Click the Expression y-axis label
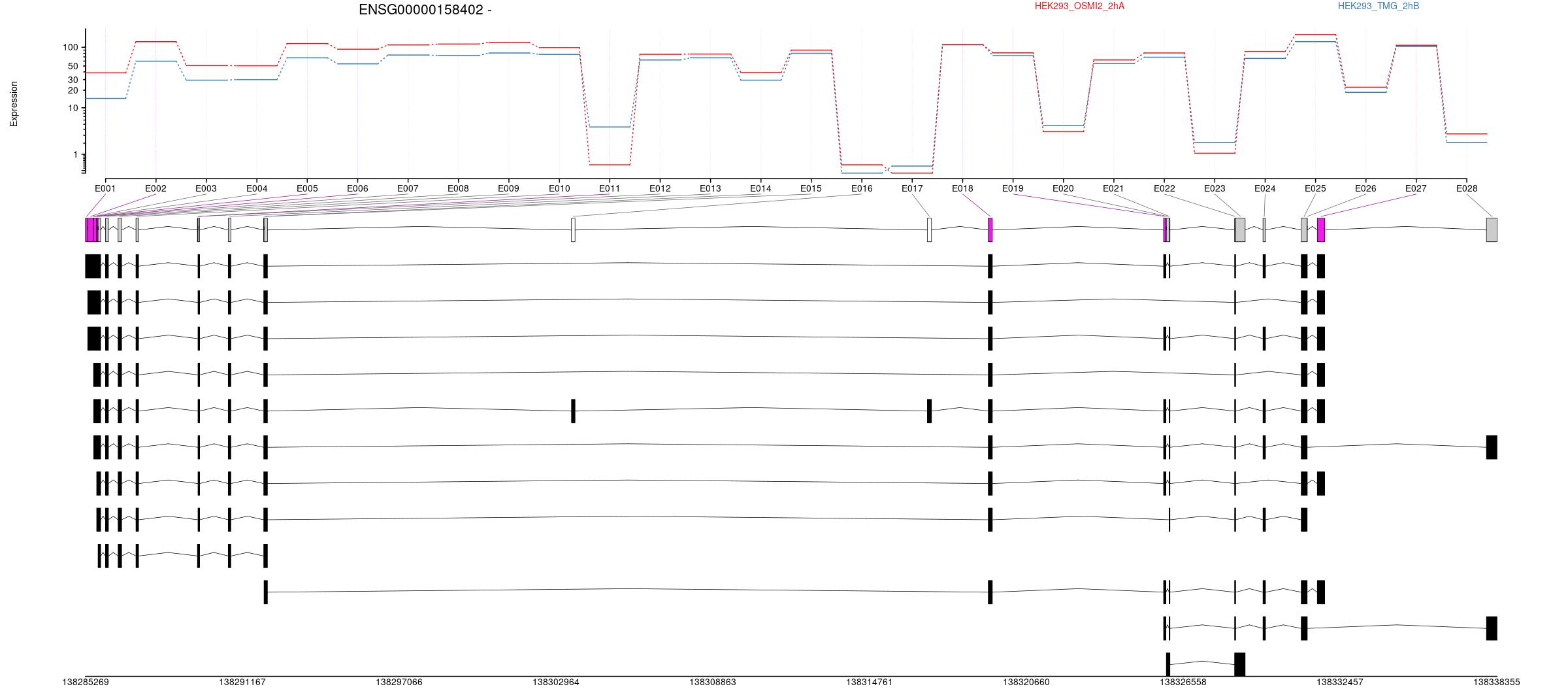Viewport: 1568px width, 693px height. point(14,104)
